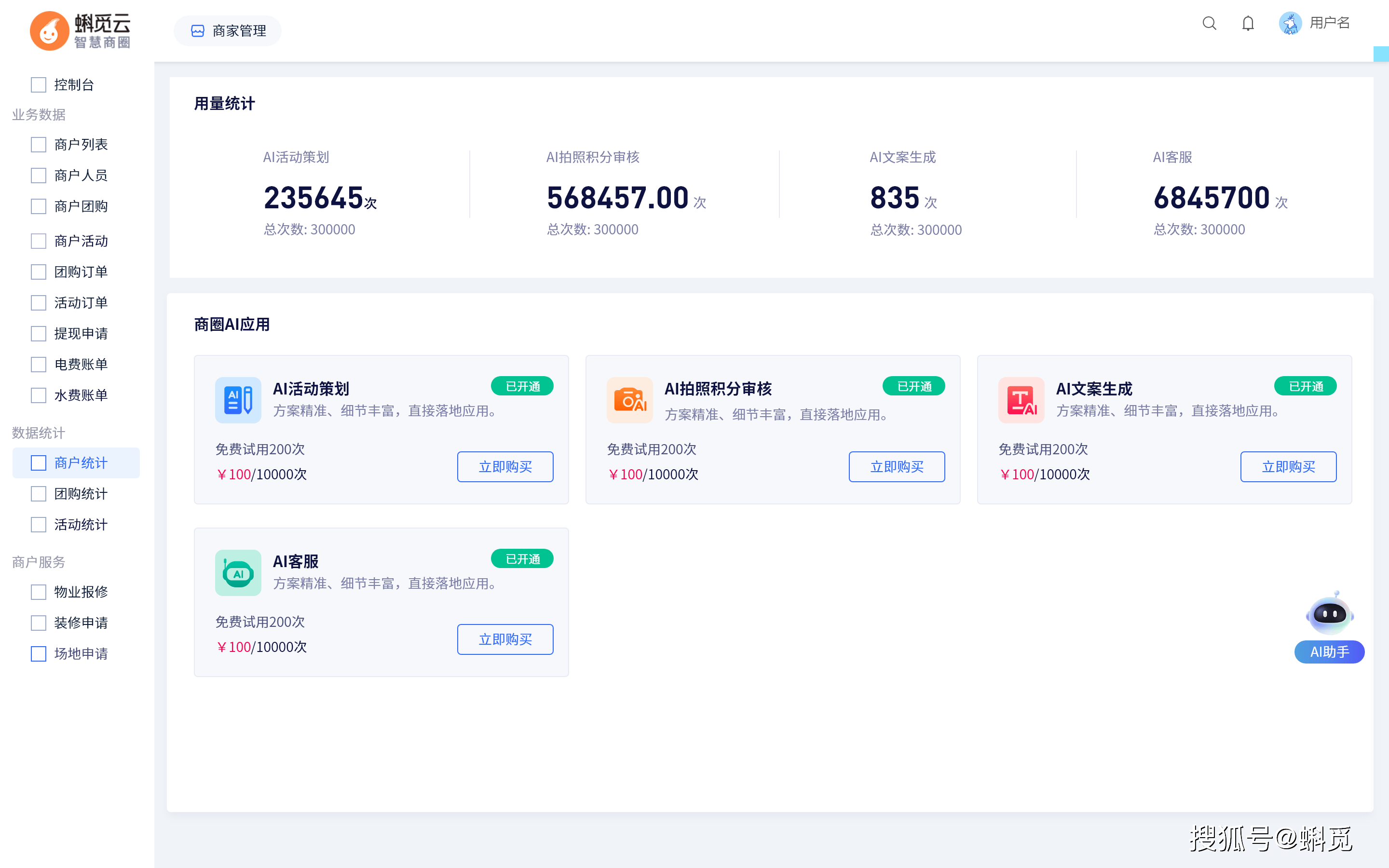Open the AI助手 robot mascot
Image resolution: width=1389 pixels, height=868 pixels.
[x=1329, y=614]
